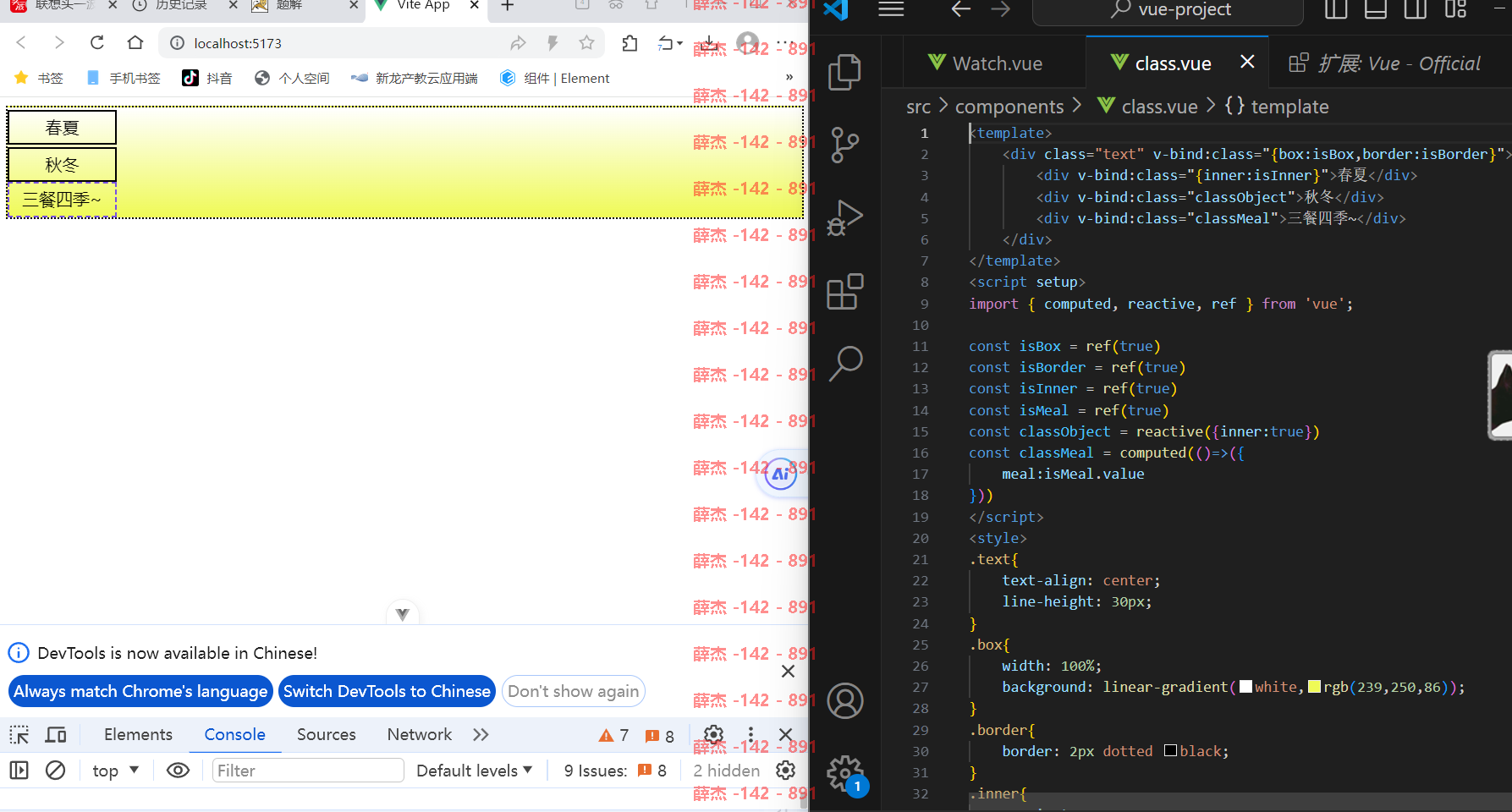The height and width of the screenshot is (812, 1512).
Task: Open the 抖音 bookmark
Action: [207, 78]
